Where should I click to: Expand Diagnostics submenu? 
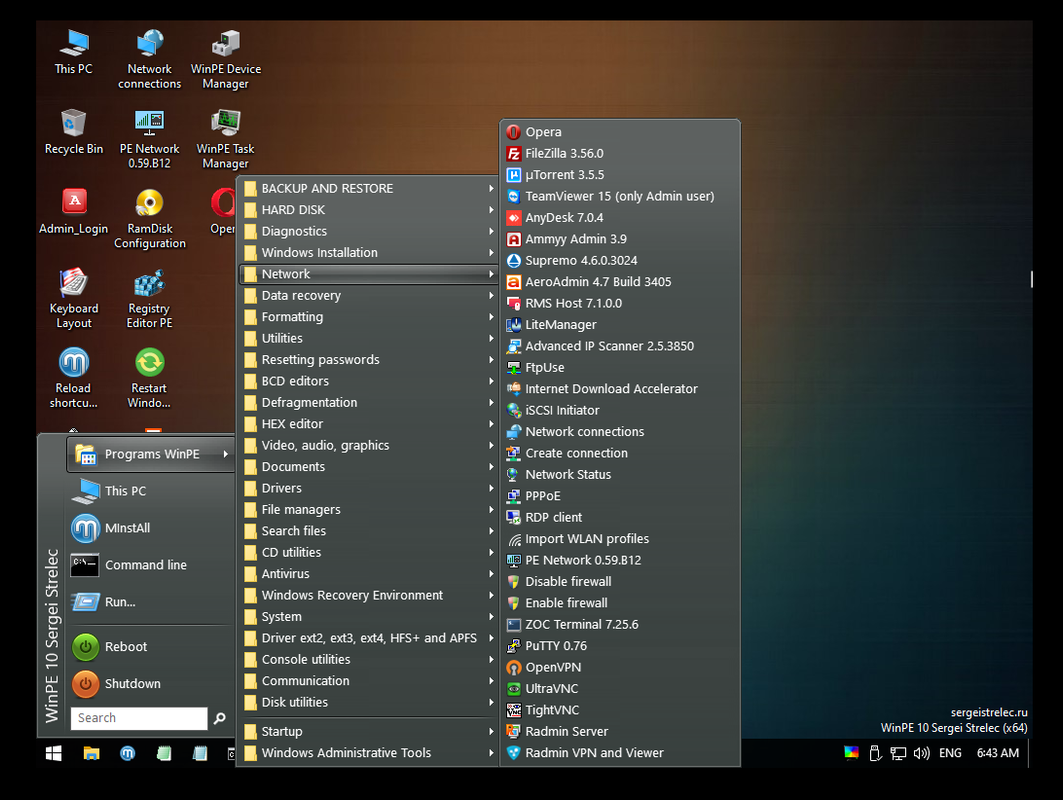368,231
